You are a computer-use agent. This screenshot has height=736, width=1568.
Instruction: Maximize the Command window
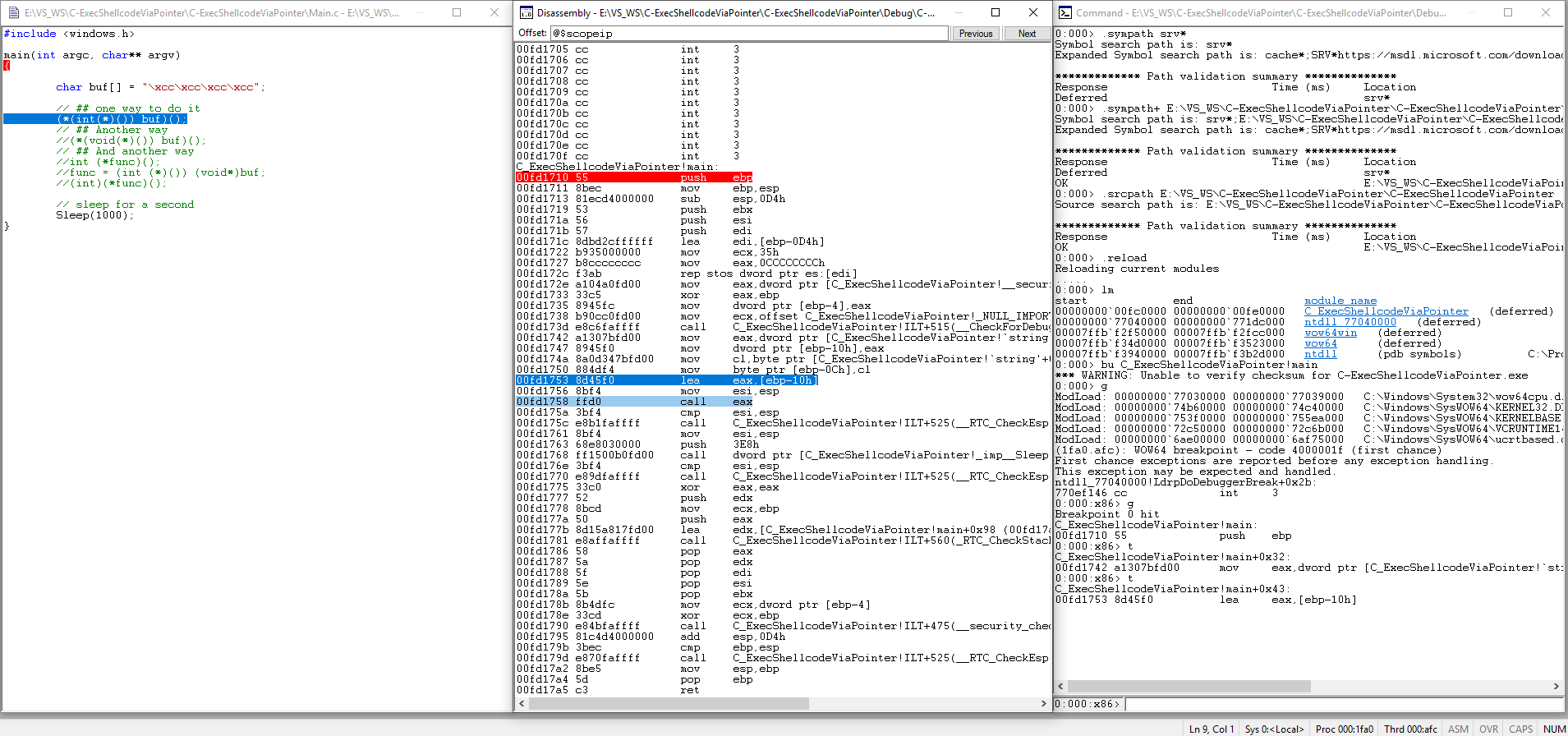(1508, 12)
